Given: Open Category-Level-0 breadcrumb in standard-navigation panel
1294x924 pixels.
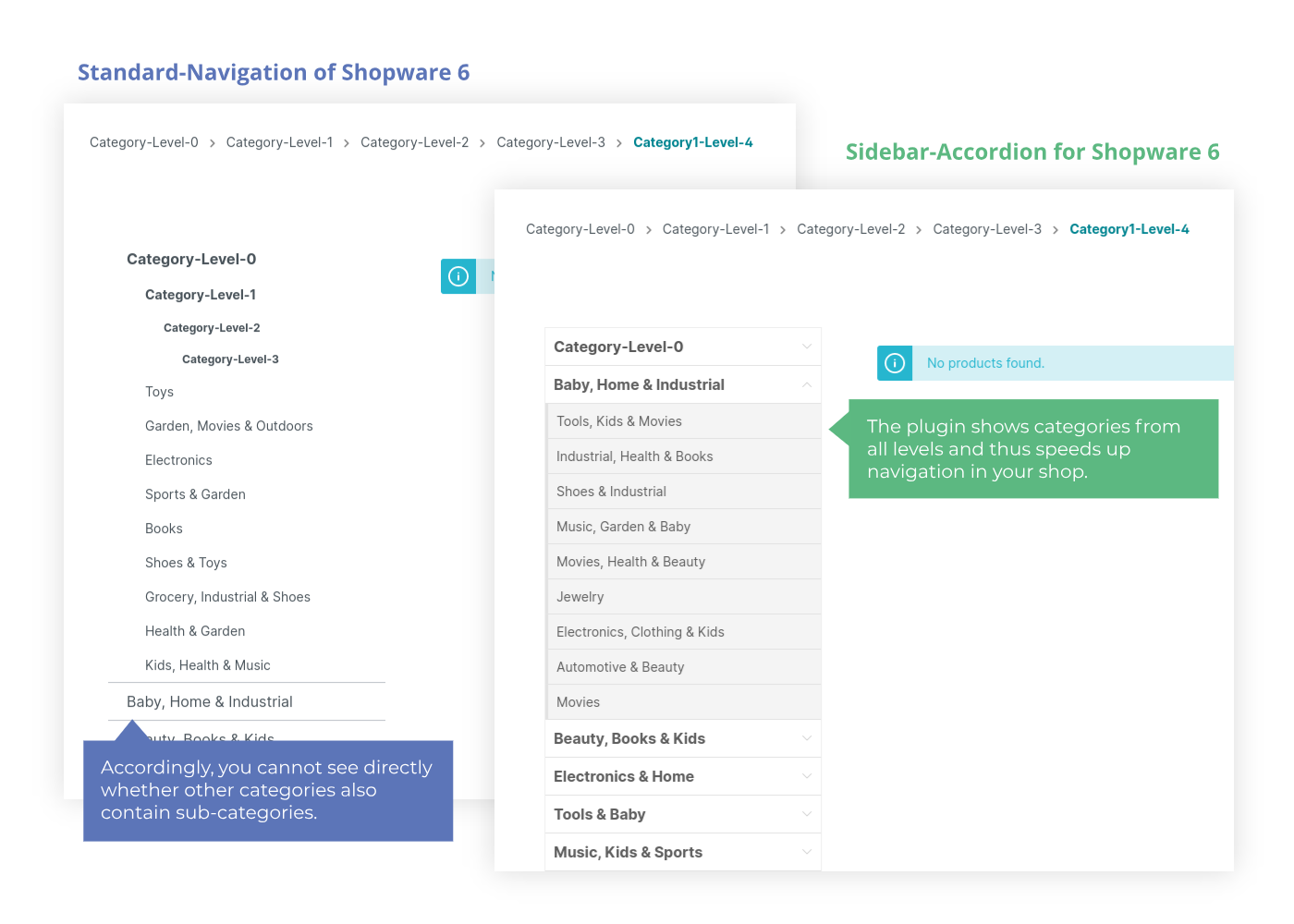Looking at the screenshot, I should pos(144,142).
